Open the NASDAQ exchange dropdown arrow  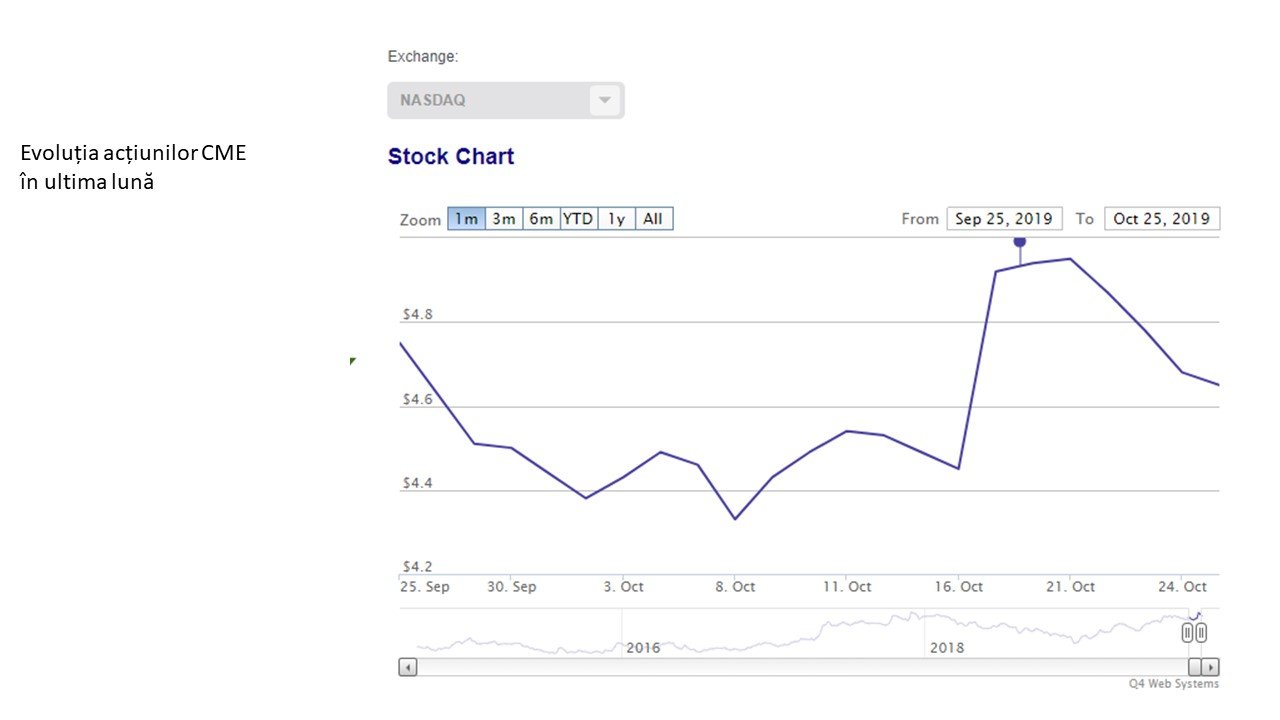[x=604, y=100]
